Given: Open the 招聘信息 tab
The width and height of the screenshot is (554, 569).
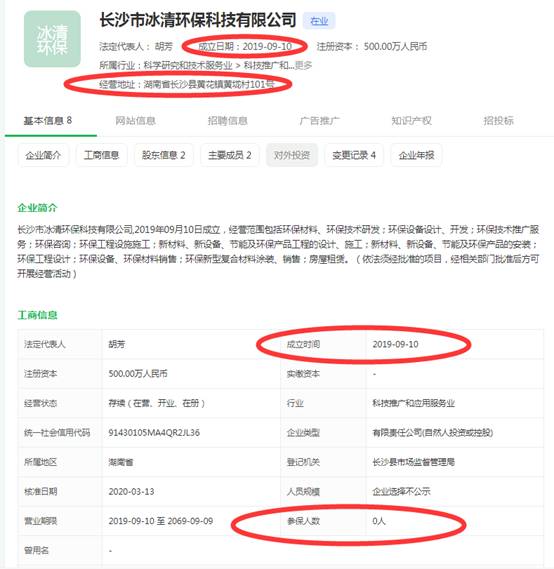Looking at the screenshot, I should coord(227,120).
